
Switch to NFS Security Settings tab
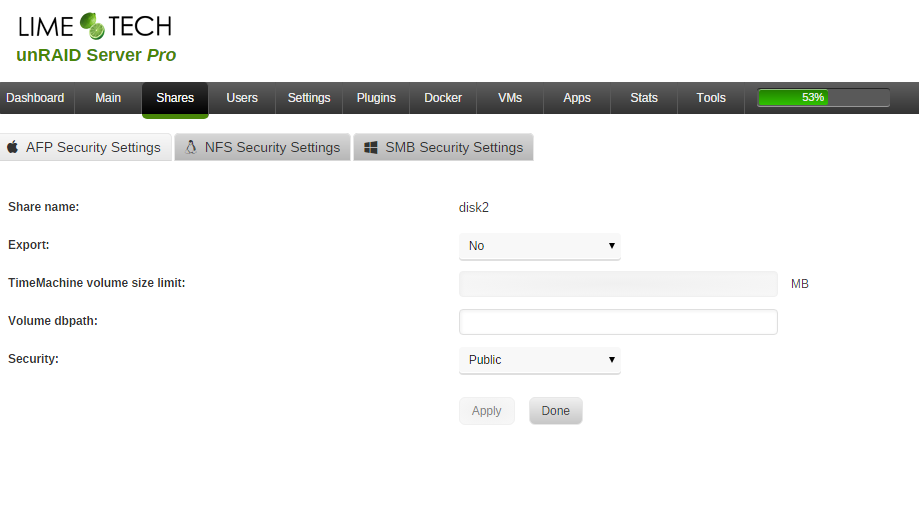(x=262, y=147)
